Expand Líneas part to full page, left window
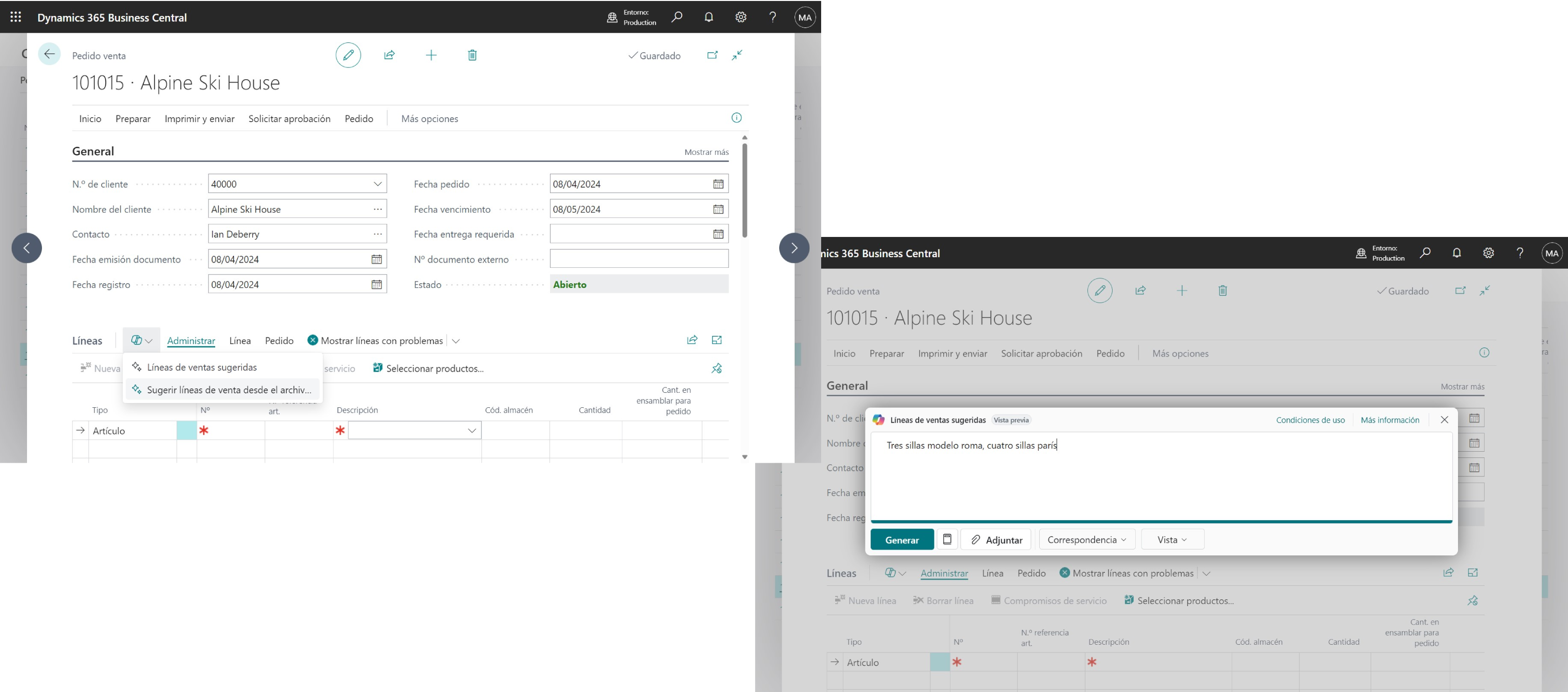 point(717,340)
